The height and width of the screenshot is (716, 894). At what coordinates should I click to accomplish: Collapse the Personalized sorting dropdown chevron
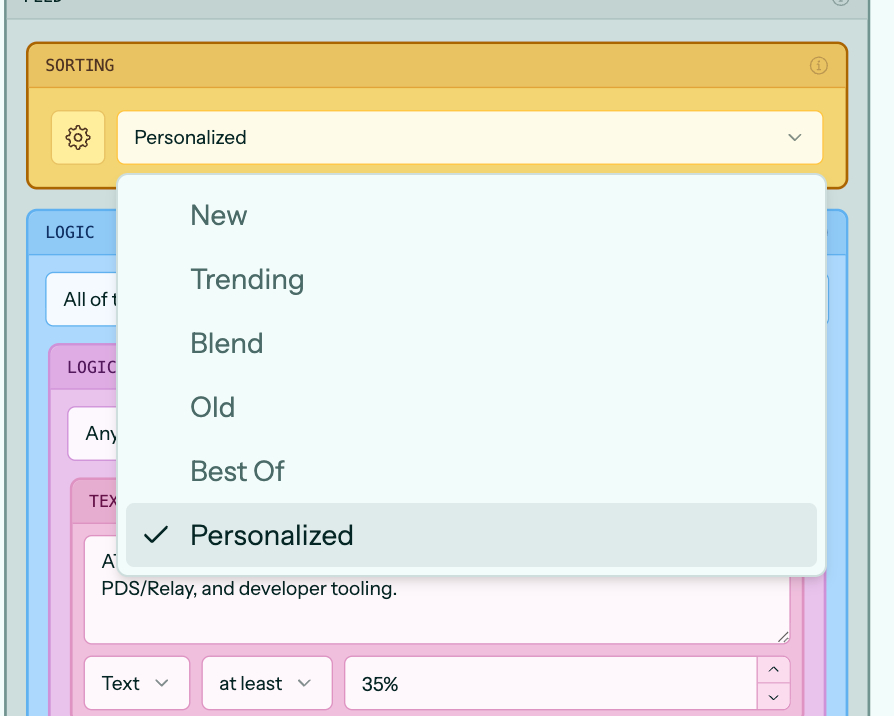(x=795, y=138)
